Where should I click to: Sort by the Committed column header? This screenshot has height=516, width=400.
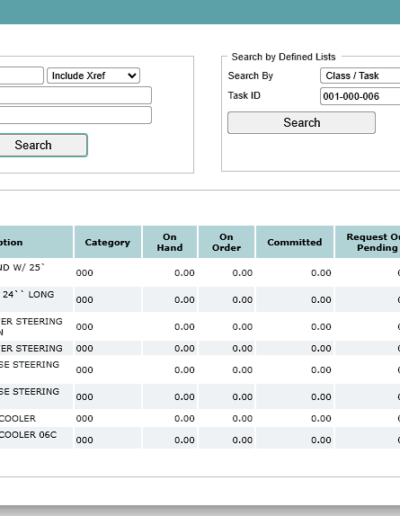coord(295,242)
